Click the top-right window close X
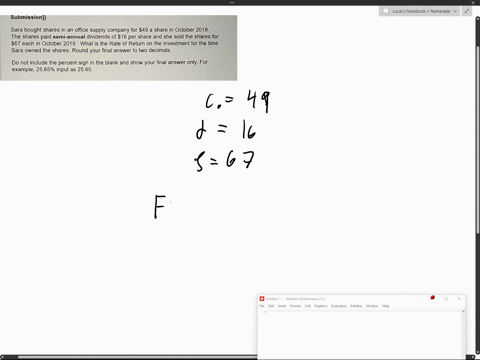This screenshot has width=480, height=360. click(x=473, y=2)
